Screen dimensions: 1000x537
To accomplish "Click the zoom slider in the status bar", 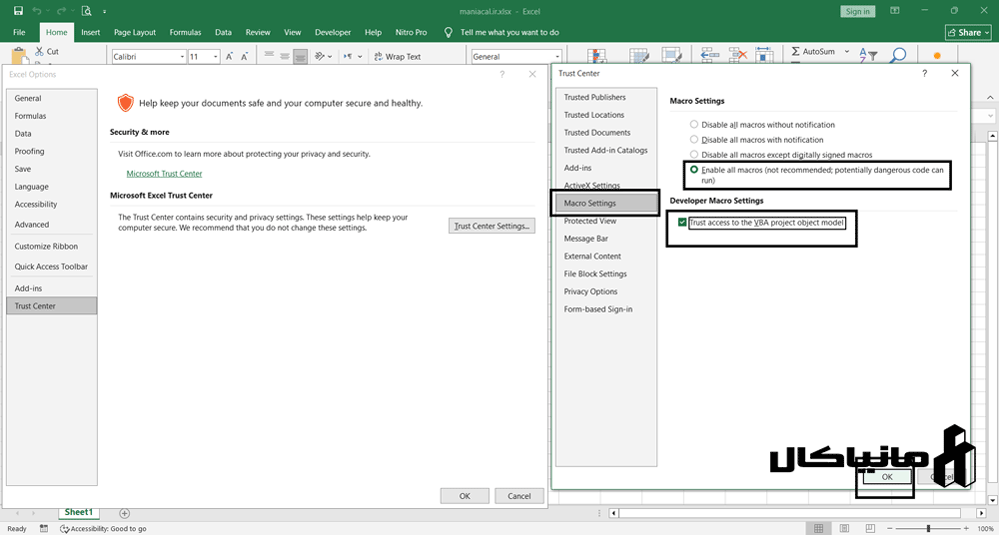I will tap(928, 528).
